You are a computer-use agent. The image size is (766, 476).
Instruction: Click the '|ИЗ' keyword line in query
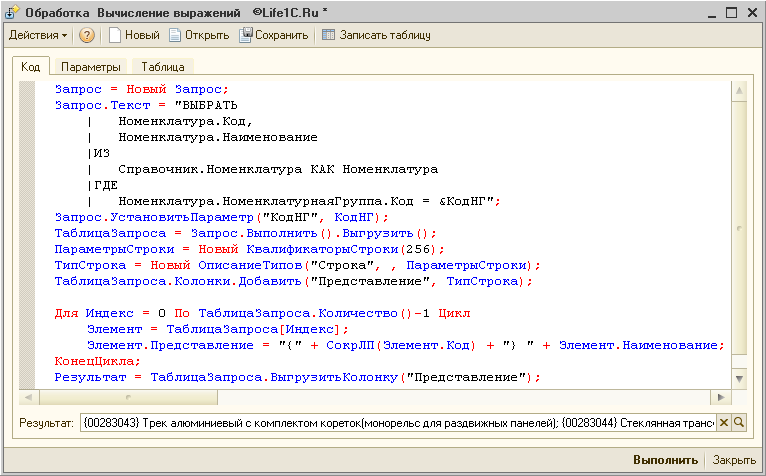[x=99, y=153]
